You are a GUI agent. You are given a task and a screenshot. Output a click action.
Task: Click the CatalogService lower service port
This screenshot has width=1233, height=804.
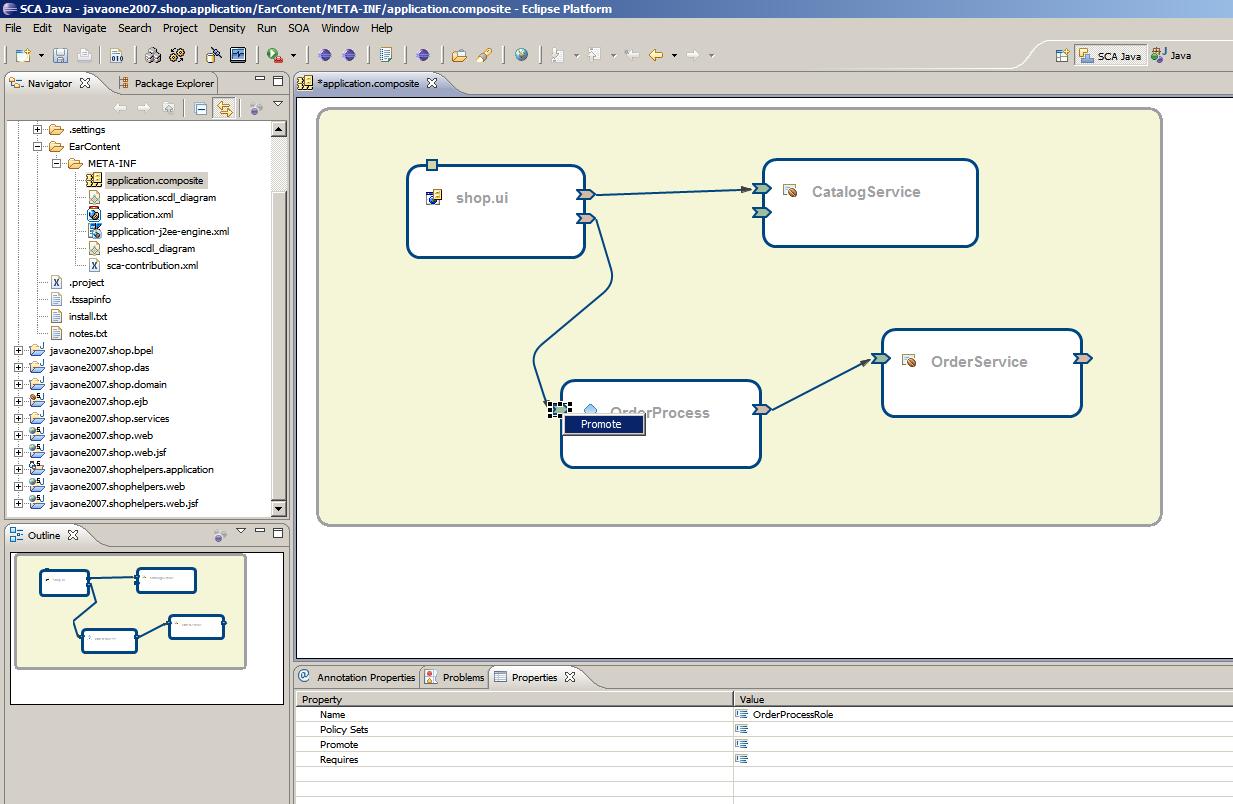point(762,212)
